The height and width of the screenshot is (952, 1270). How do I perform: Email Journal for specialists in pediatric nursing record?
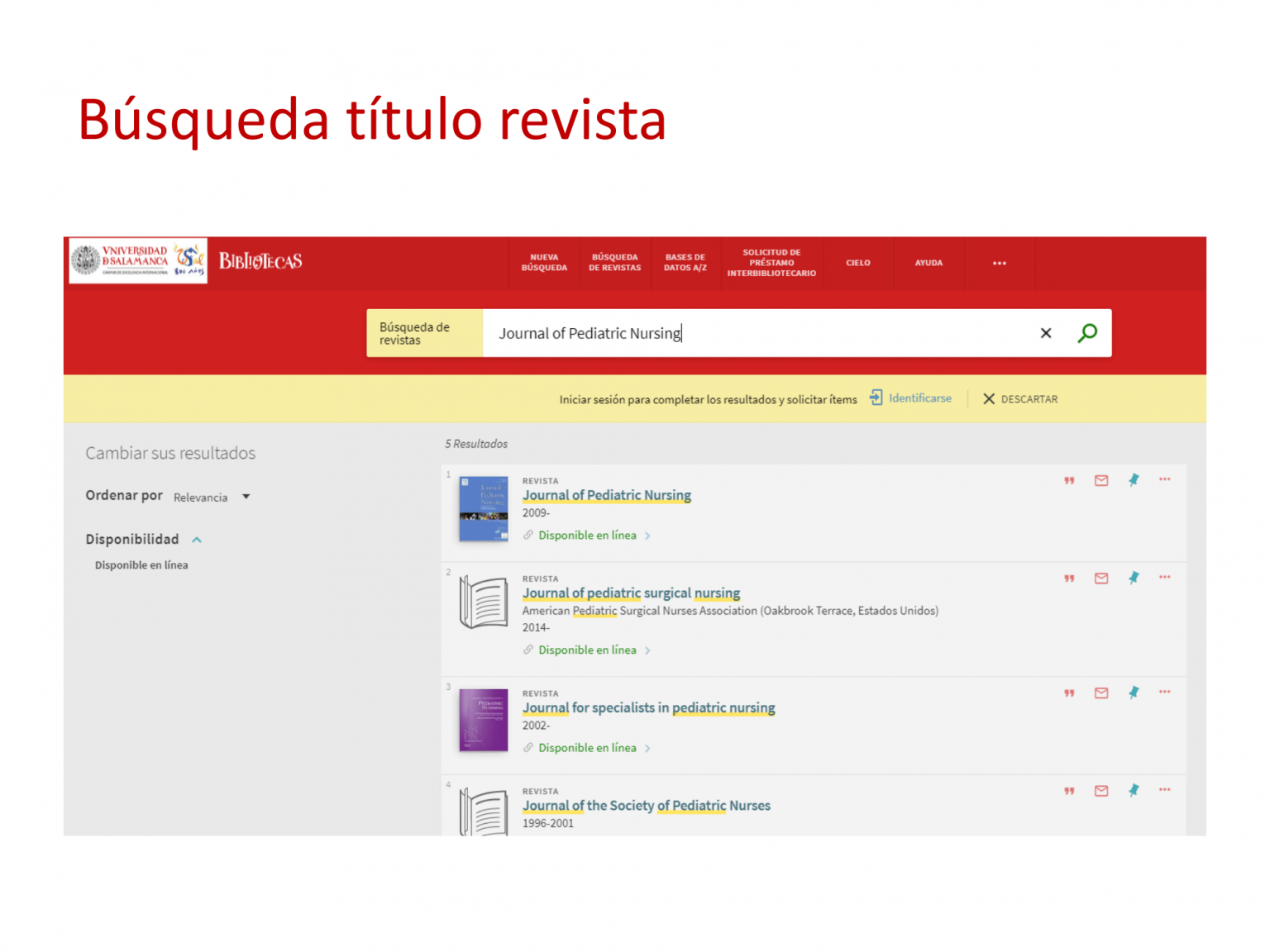tap(1101, 693)
